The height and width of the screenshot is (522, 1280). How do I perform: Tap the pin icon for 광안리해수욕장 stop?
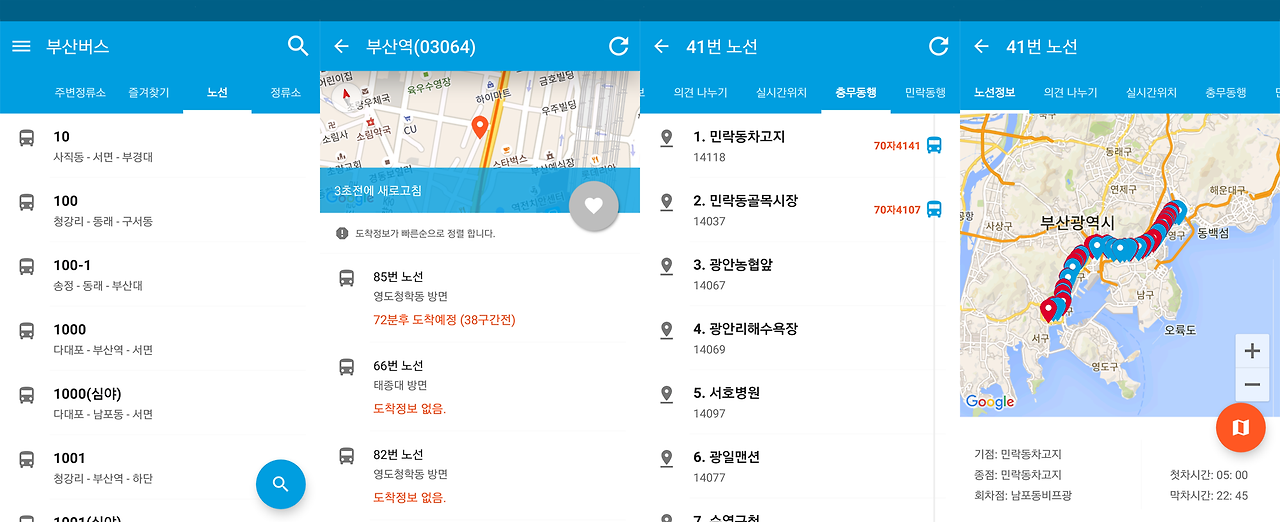coord(667,330)
